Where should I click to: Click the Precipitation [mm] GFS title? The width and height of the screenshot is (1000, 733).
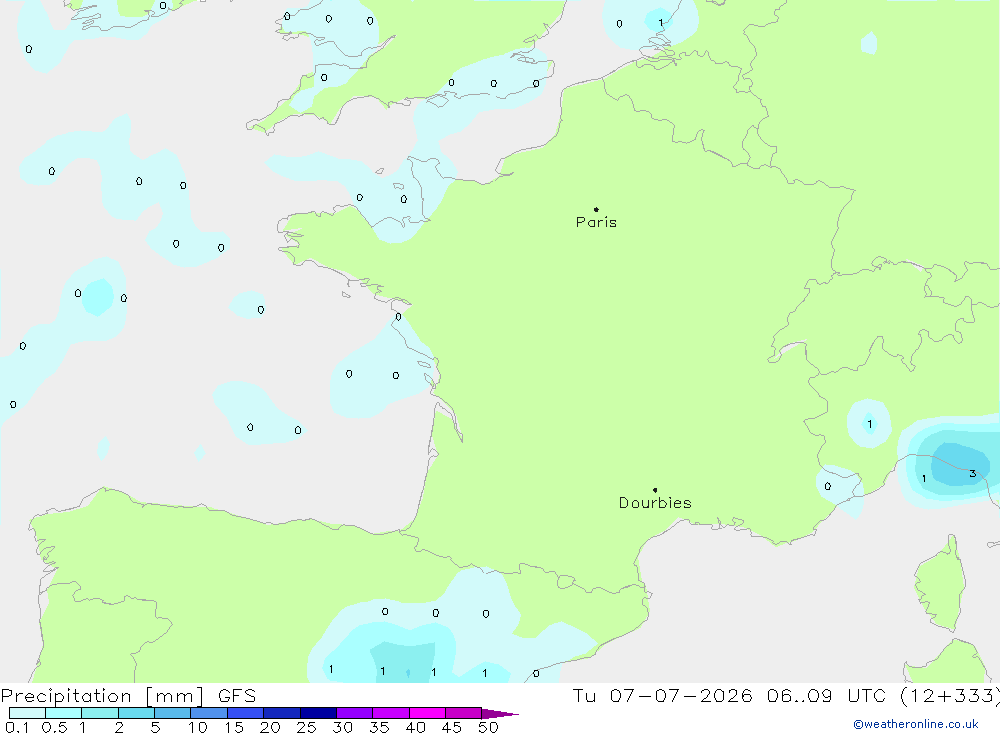(x=128, y=696)
